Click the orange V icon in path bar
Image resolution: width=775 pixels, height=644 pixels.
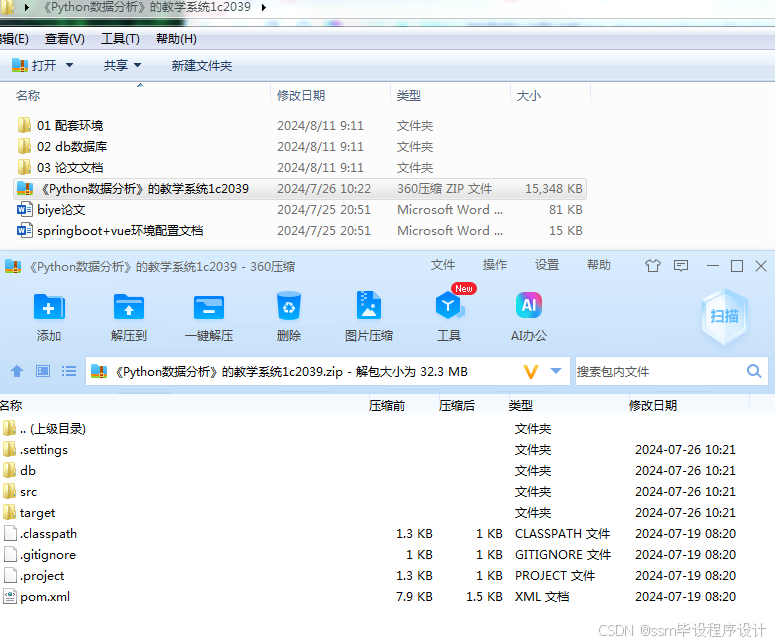pos(530,371)
